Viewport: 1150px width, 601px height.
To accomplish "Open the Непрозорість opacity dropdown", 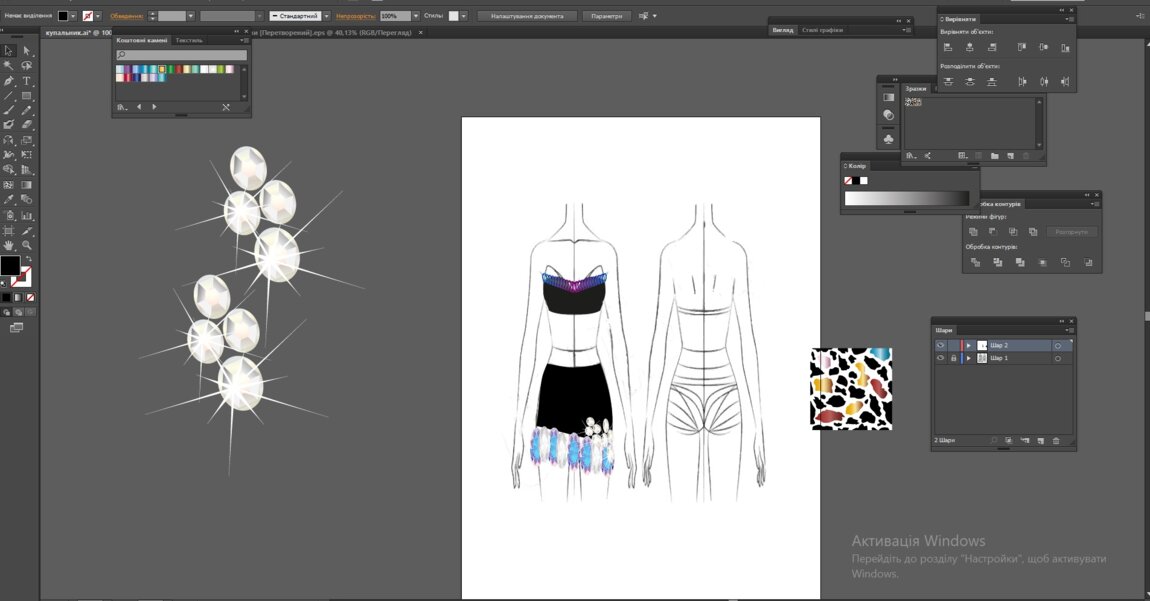I will 416,16.
